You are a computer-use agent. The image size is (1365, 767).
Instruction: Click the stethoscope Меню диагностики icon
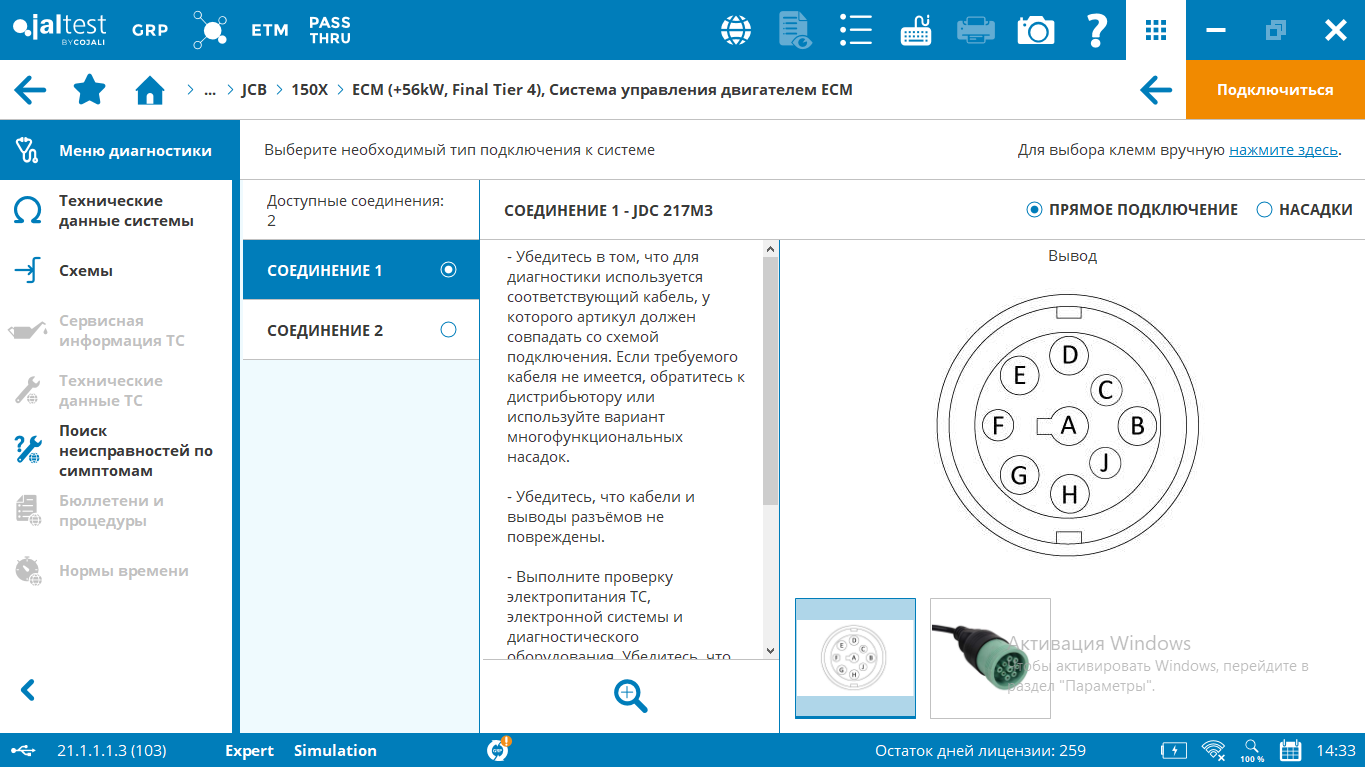(26, 151)
